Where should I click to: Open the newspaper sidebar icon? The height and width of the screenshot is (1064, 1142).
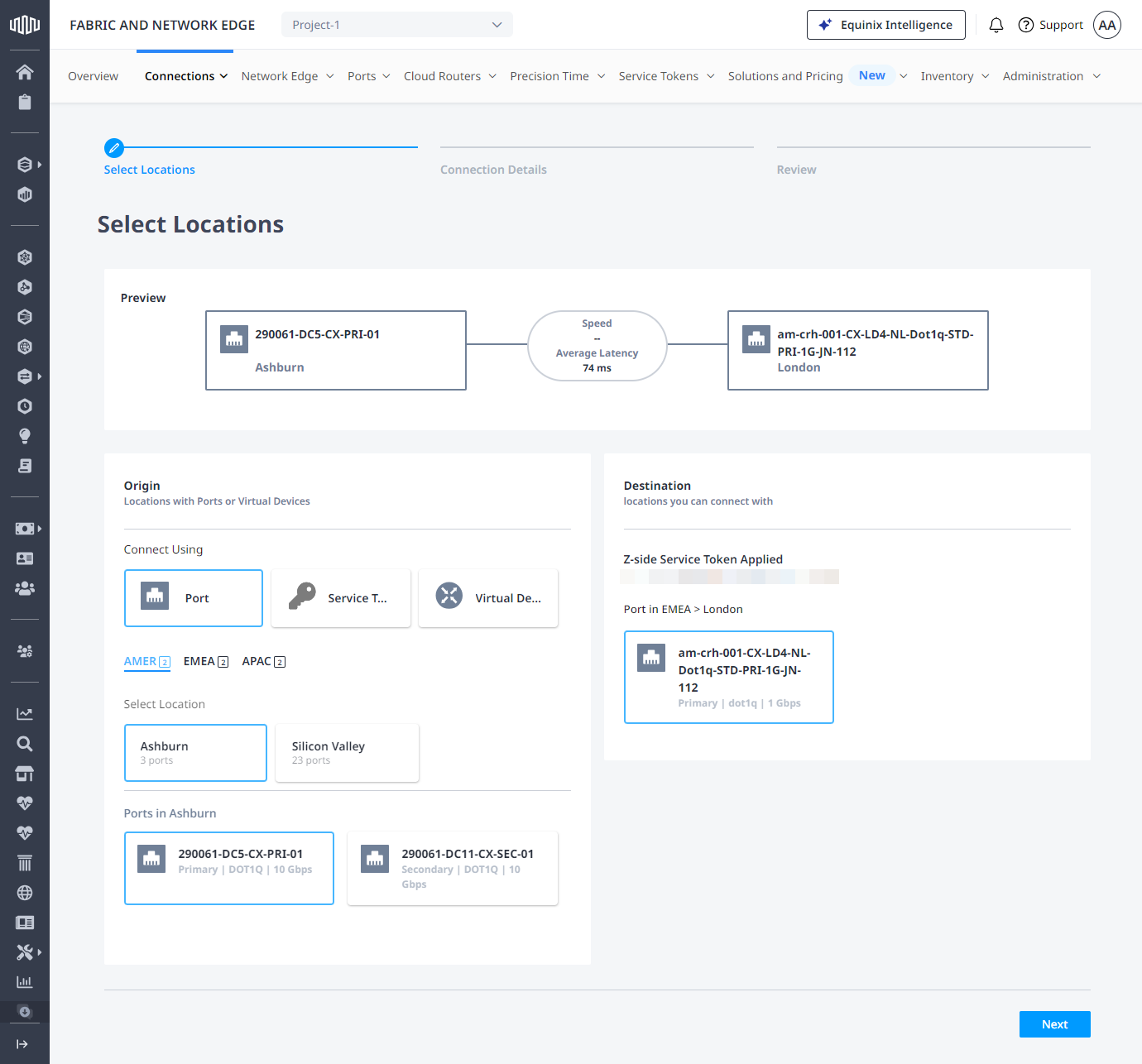click(x=25, y=923)
